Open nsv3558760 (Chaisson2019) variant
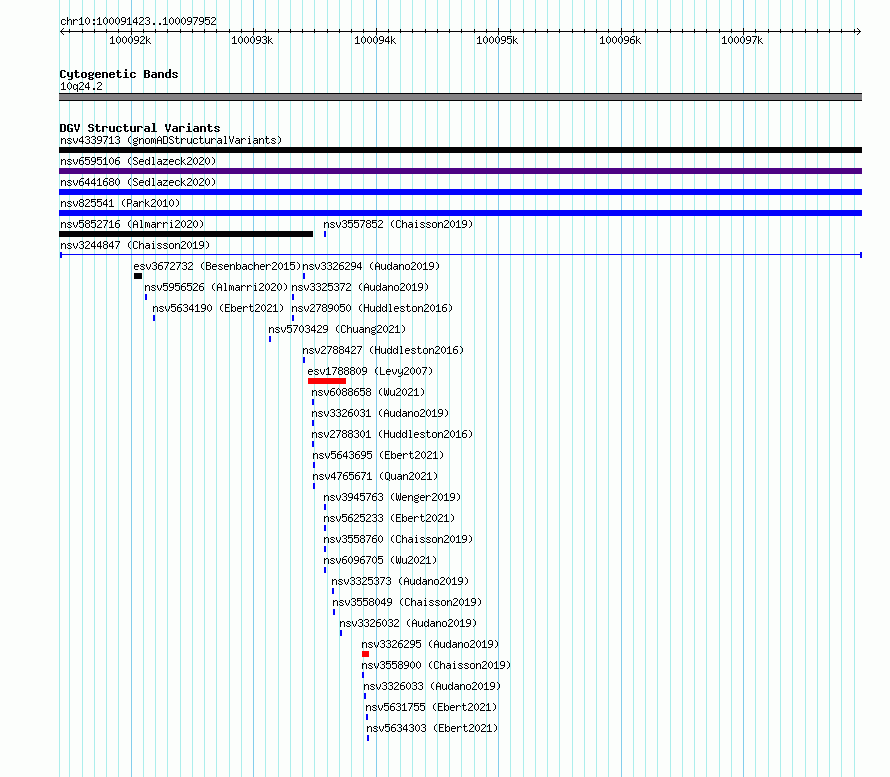Viewport: 890px width, 777px height. 398,539
